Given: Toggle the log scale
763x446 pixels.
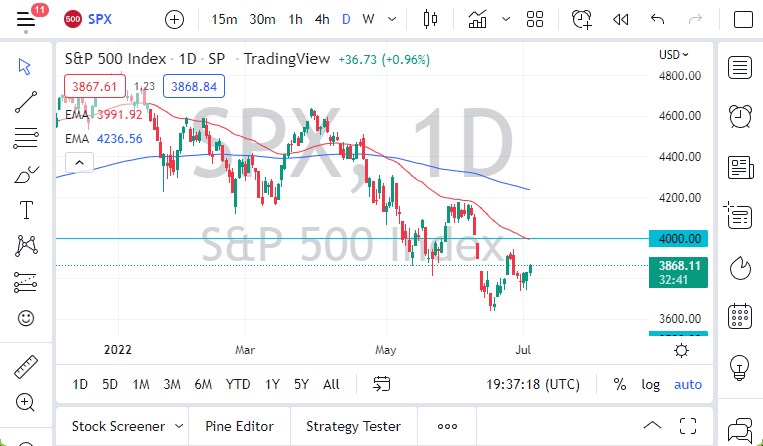Looking at the screenshot, I should coord(651,384).
